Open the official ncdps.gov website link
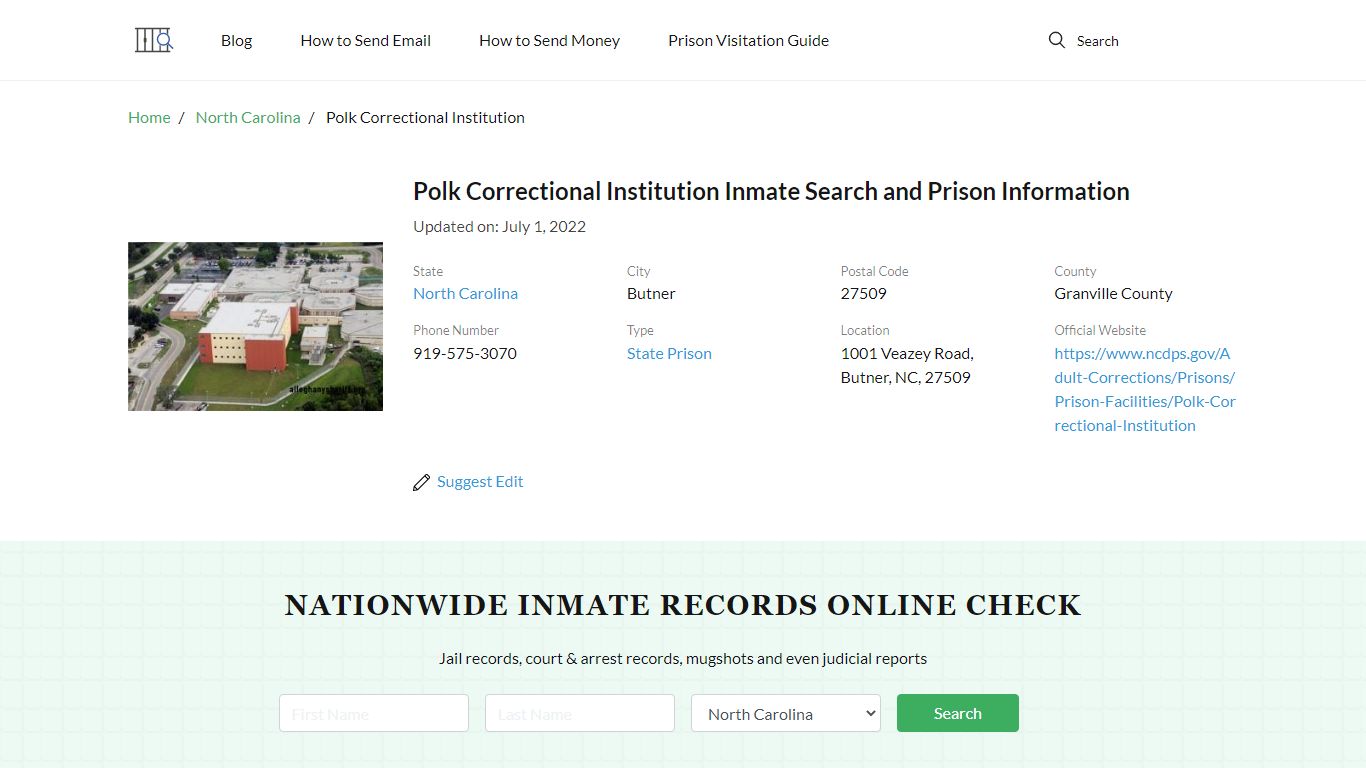1366x768 pixels. tap(1145, 389)
